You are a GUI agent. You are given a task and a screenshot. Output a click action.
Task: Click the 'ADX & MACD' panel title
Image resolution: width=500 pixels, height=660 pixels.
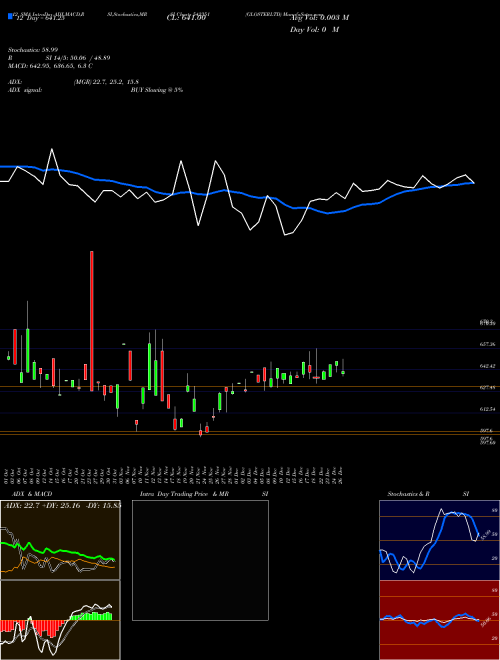(x=32, y=494)
